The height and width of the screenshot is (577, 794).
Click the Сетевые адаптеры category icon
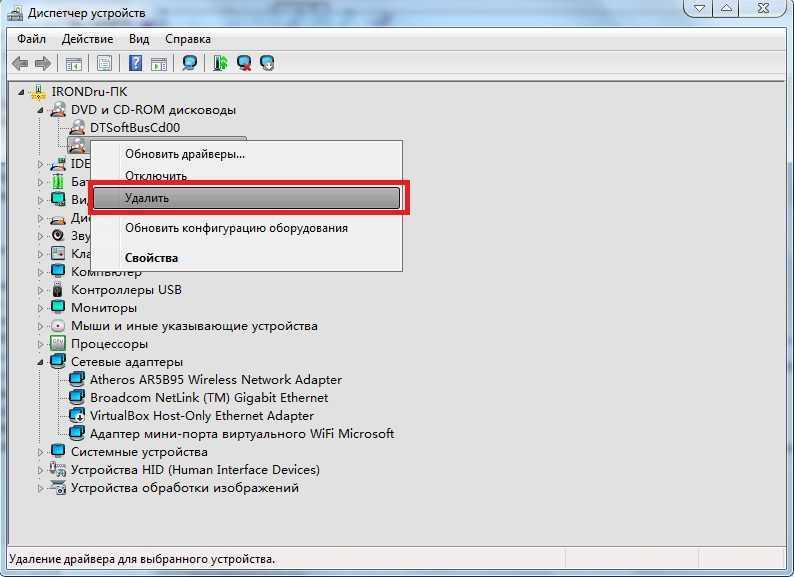click(58, 361)
